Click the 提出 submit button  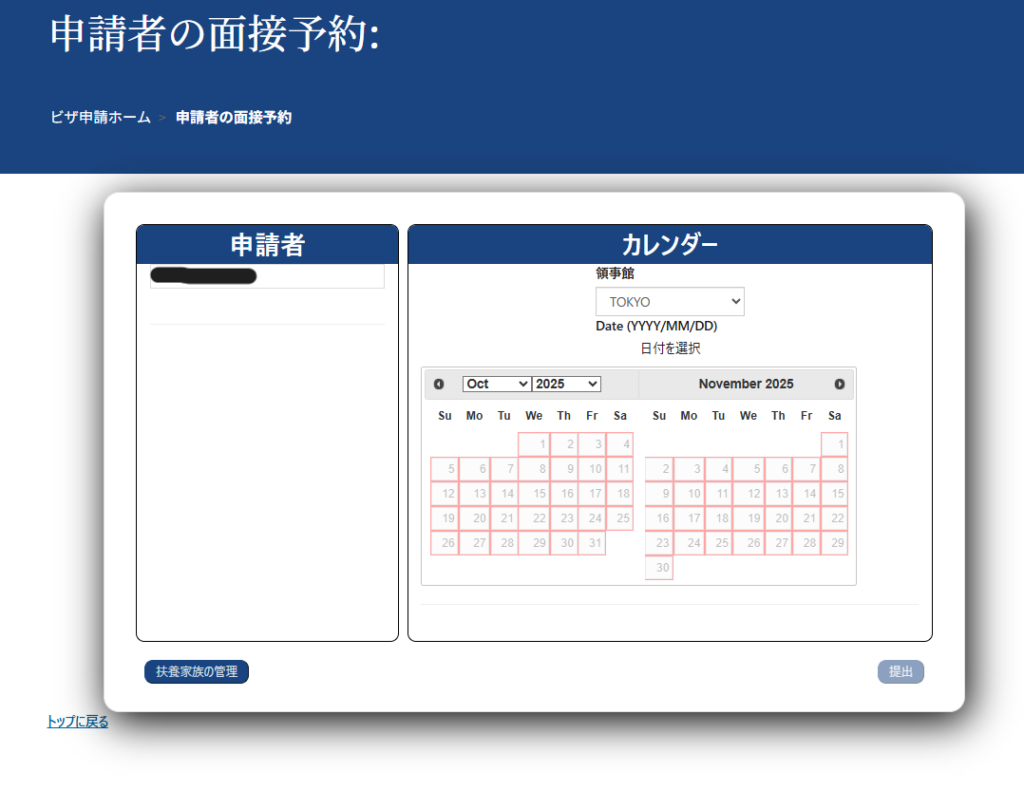900,672
